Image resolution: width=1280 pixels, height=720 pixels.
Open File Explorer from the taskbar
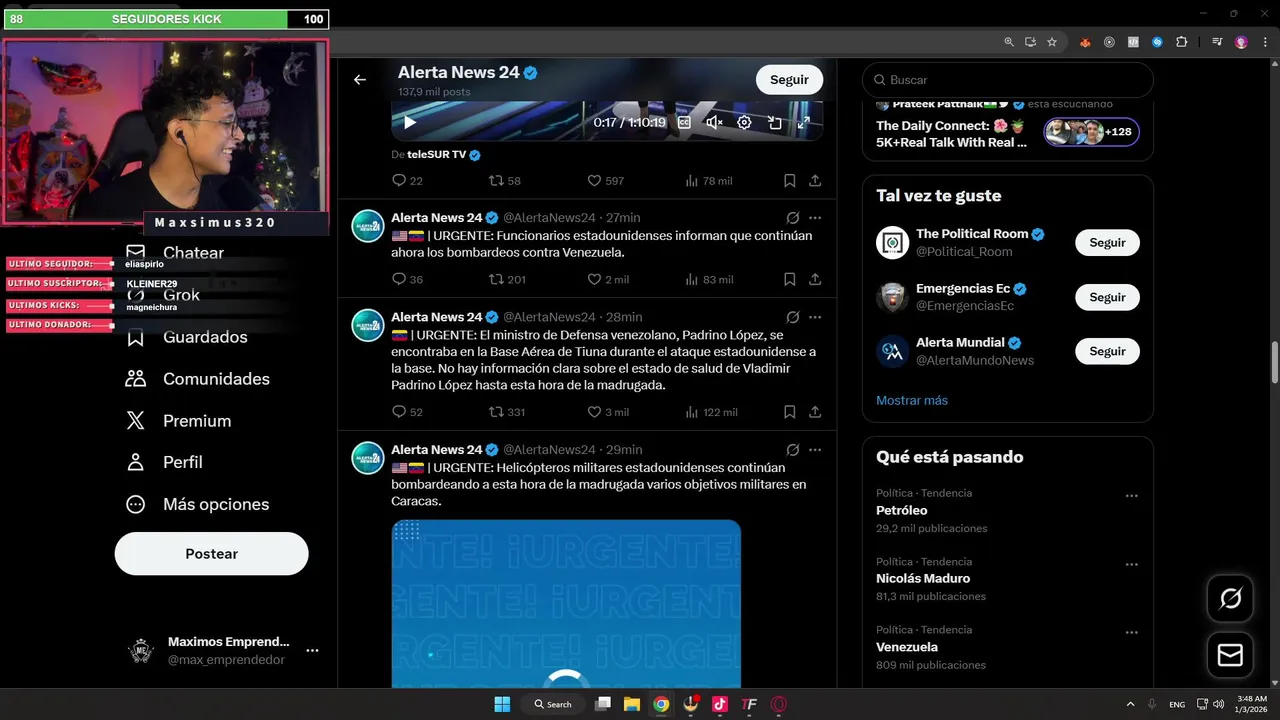[632, 704]
